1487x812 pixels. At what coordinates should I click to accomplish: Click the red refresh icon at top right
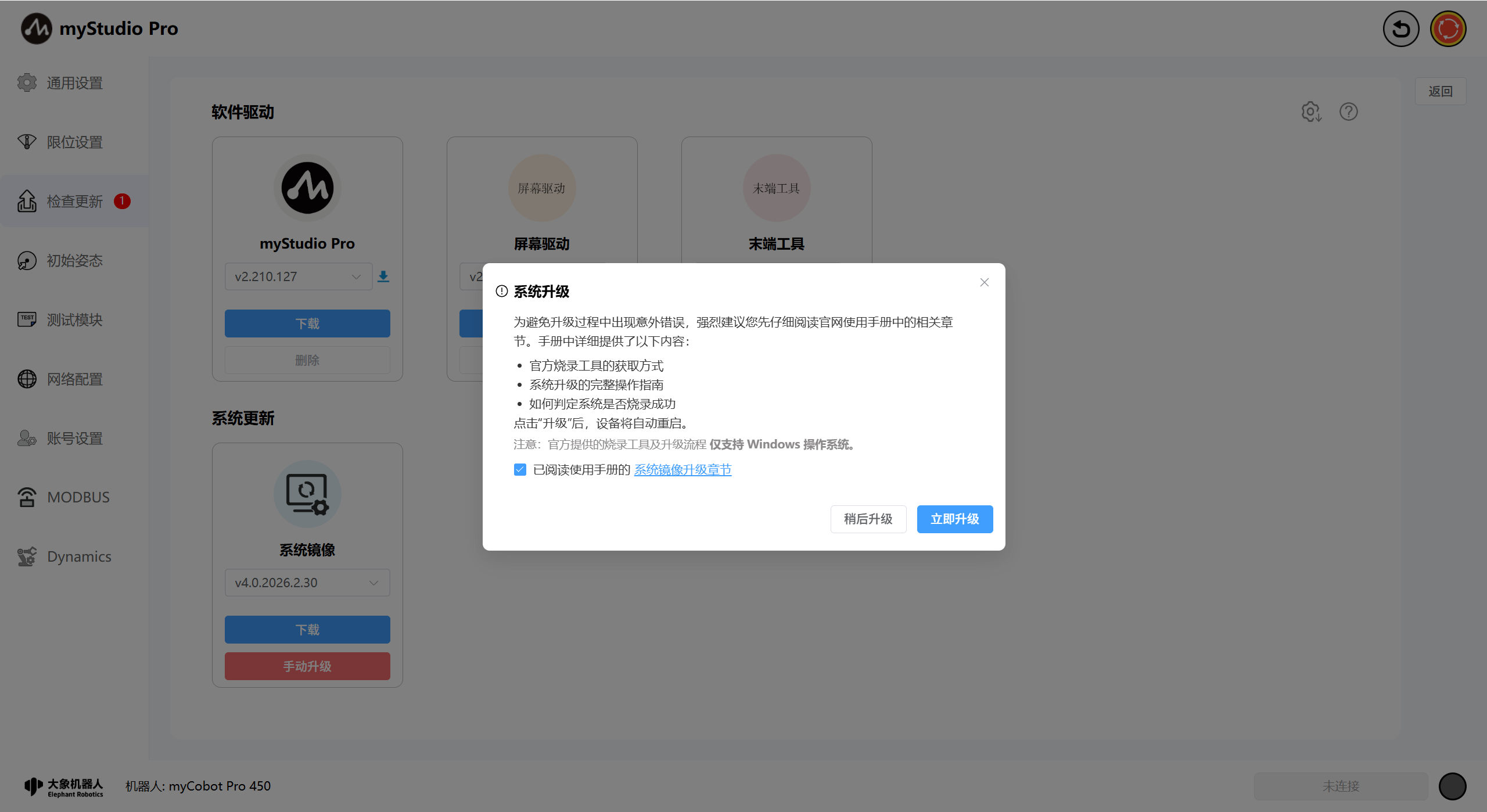click(1448, 29)
